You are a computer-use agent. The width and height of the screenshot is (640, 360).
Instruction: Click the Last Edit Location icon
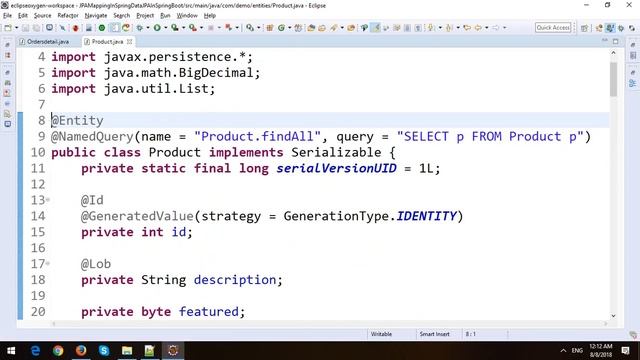[x=467, y=28]
